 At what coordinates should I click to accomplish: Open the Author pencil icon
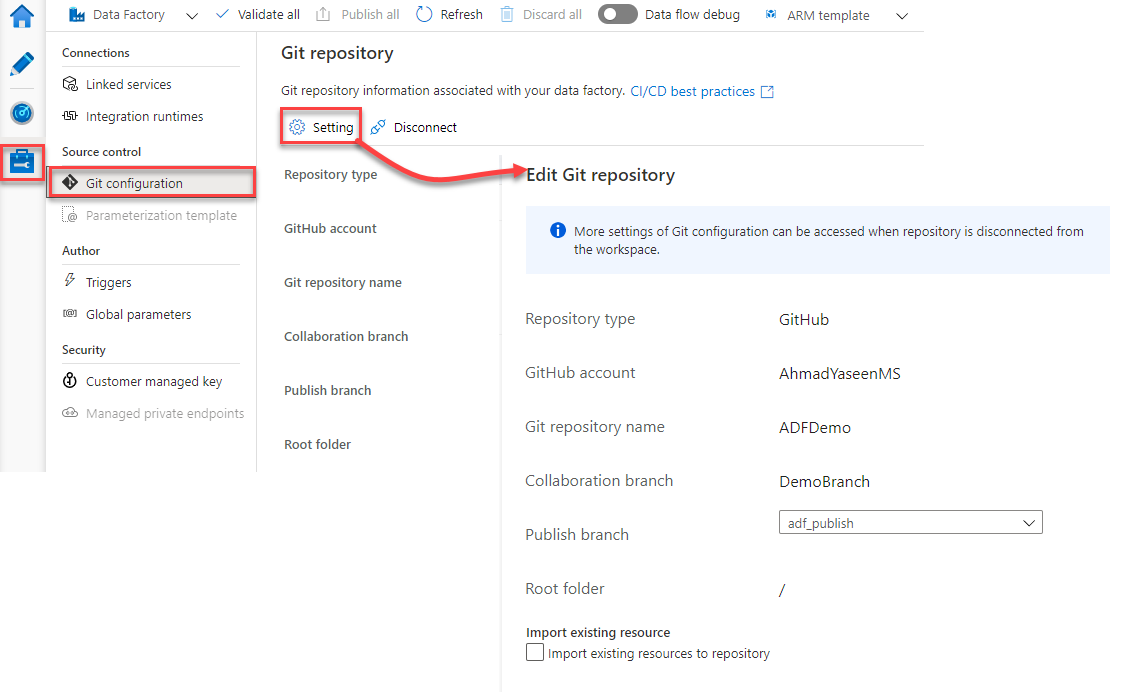tap(22, 65)
